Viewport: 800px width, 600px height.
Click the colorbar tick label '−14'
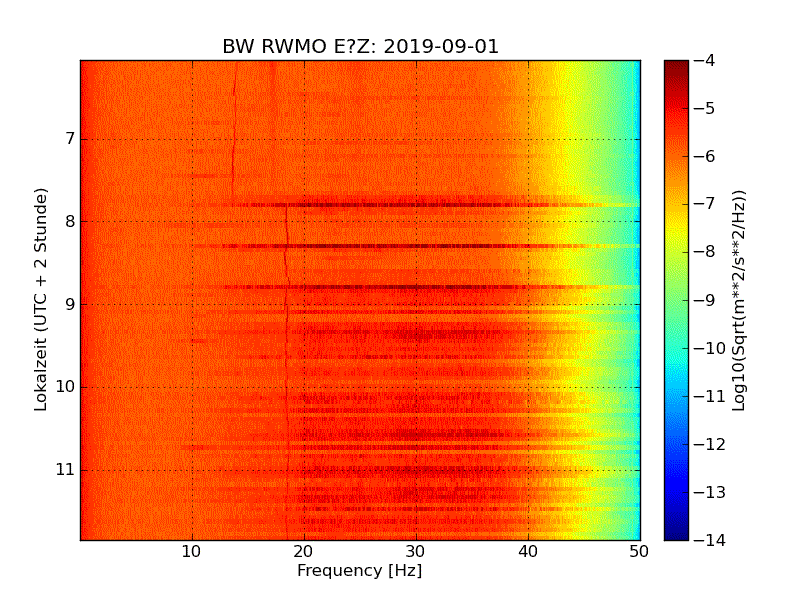point(710,540)
